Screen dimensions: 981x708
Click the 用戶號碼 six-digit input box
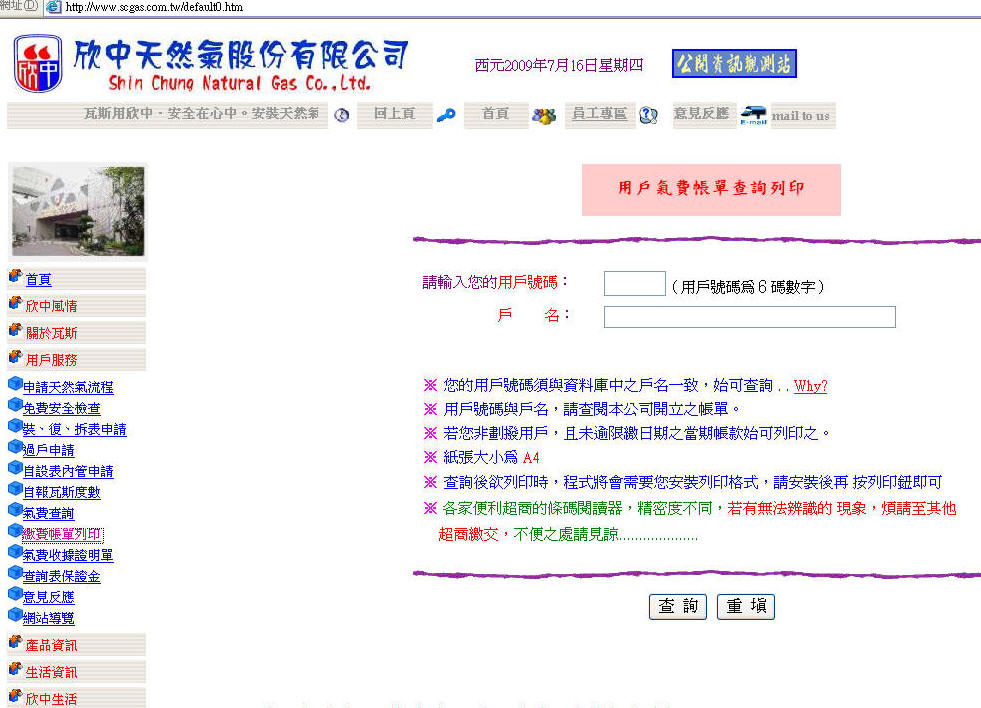pos(634,284)
